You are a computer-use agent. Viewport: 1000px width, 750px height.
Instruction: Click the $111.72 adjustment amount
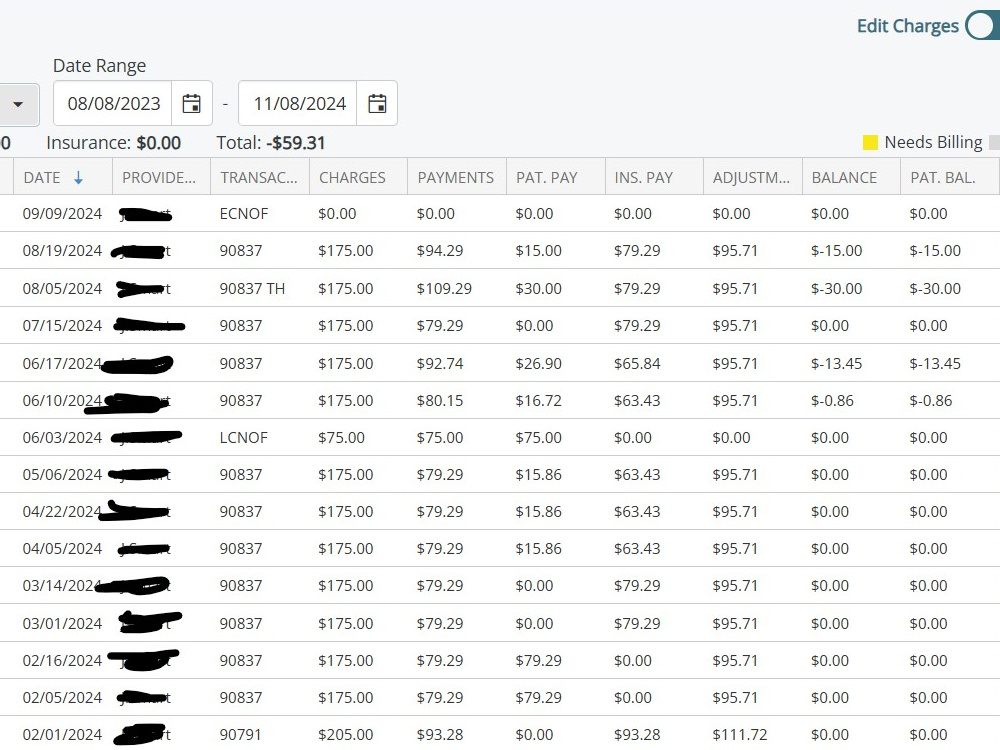click(740, 735)
